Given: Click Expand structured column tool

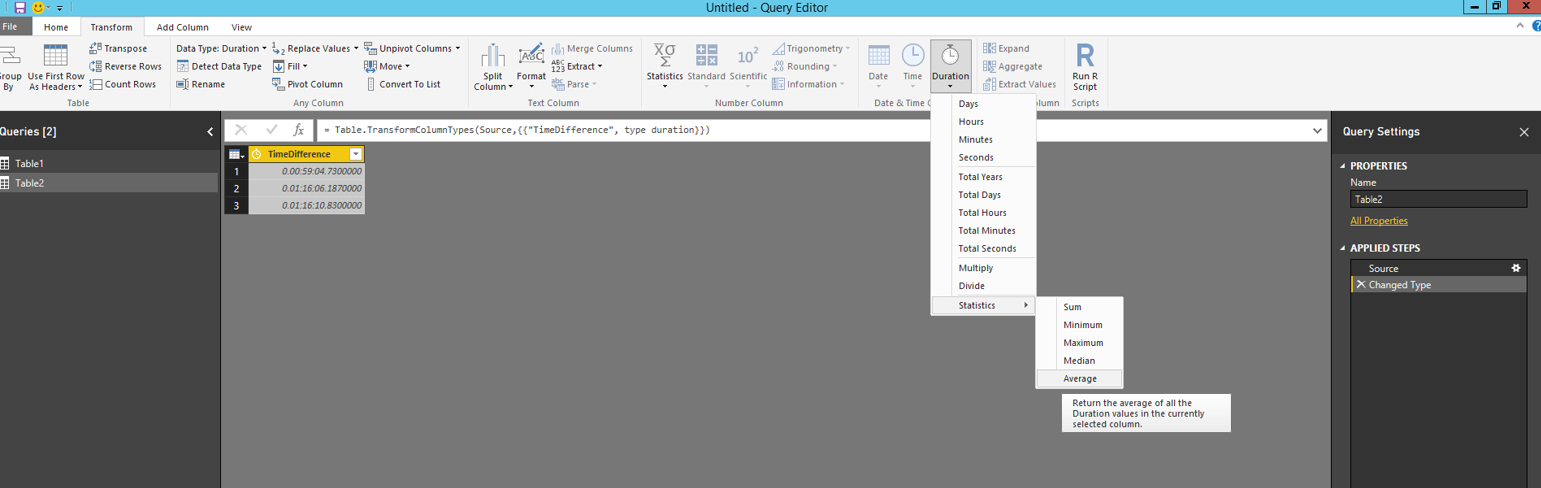Looking at the screenshot, I should (x=1006, y=48).
